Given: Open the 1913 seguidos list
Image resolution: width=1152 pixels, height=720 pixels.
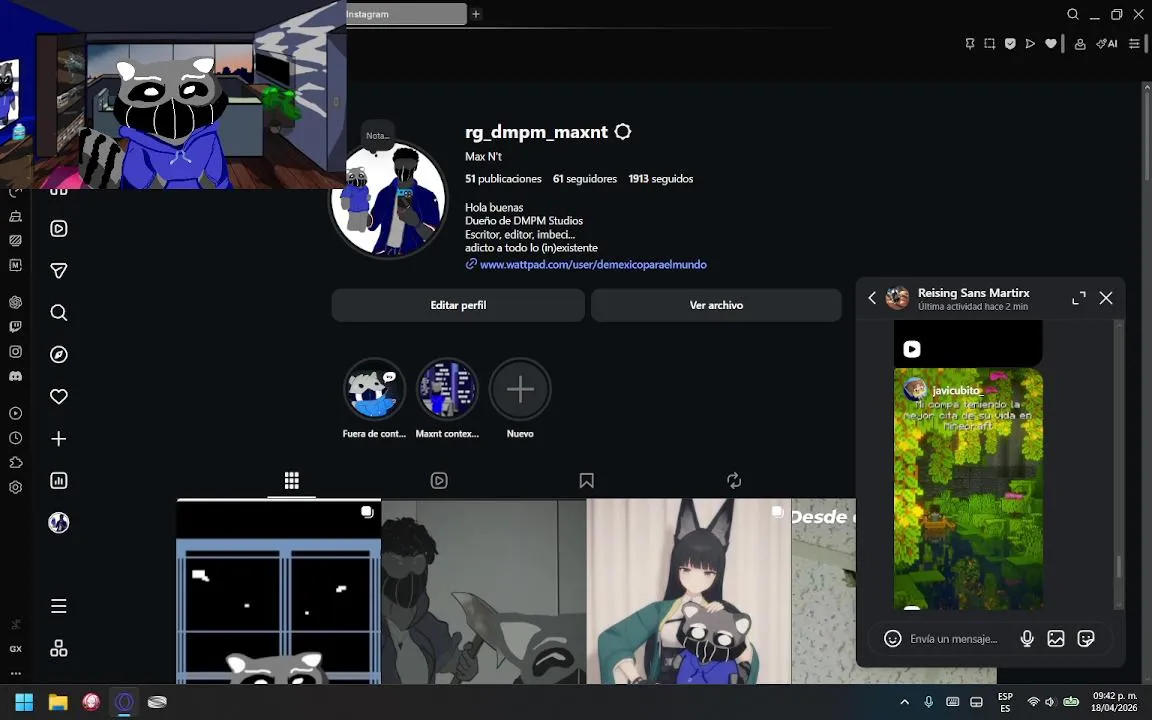Looking at the screenshot, I should [x=660, y=179].
